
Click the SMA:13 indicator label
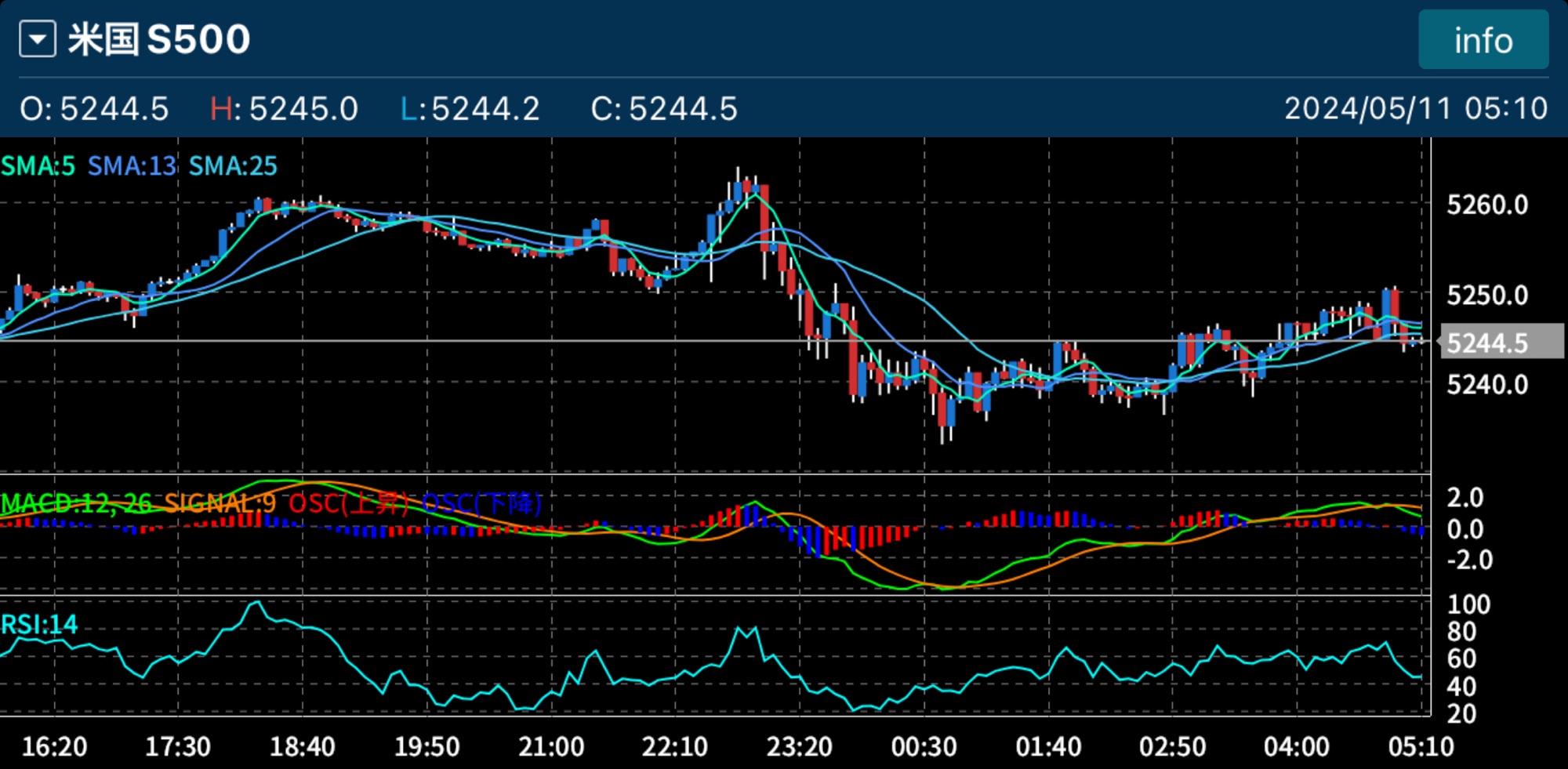[x=132, y=166]
